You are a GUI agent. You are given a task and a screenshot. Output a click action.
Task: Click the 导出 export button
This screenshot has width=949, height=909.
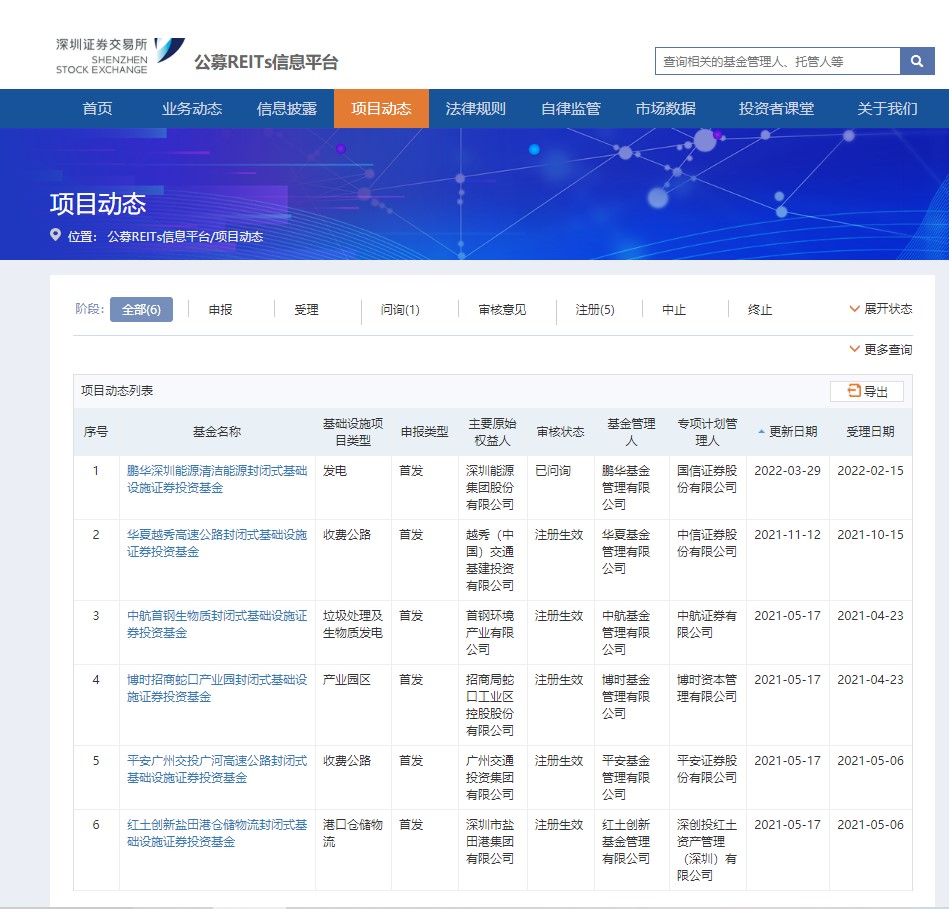pos(866,391)
